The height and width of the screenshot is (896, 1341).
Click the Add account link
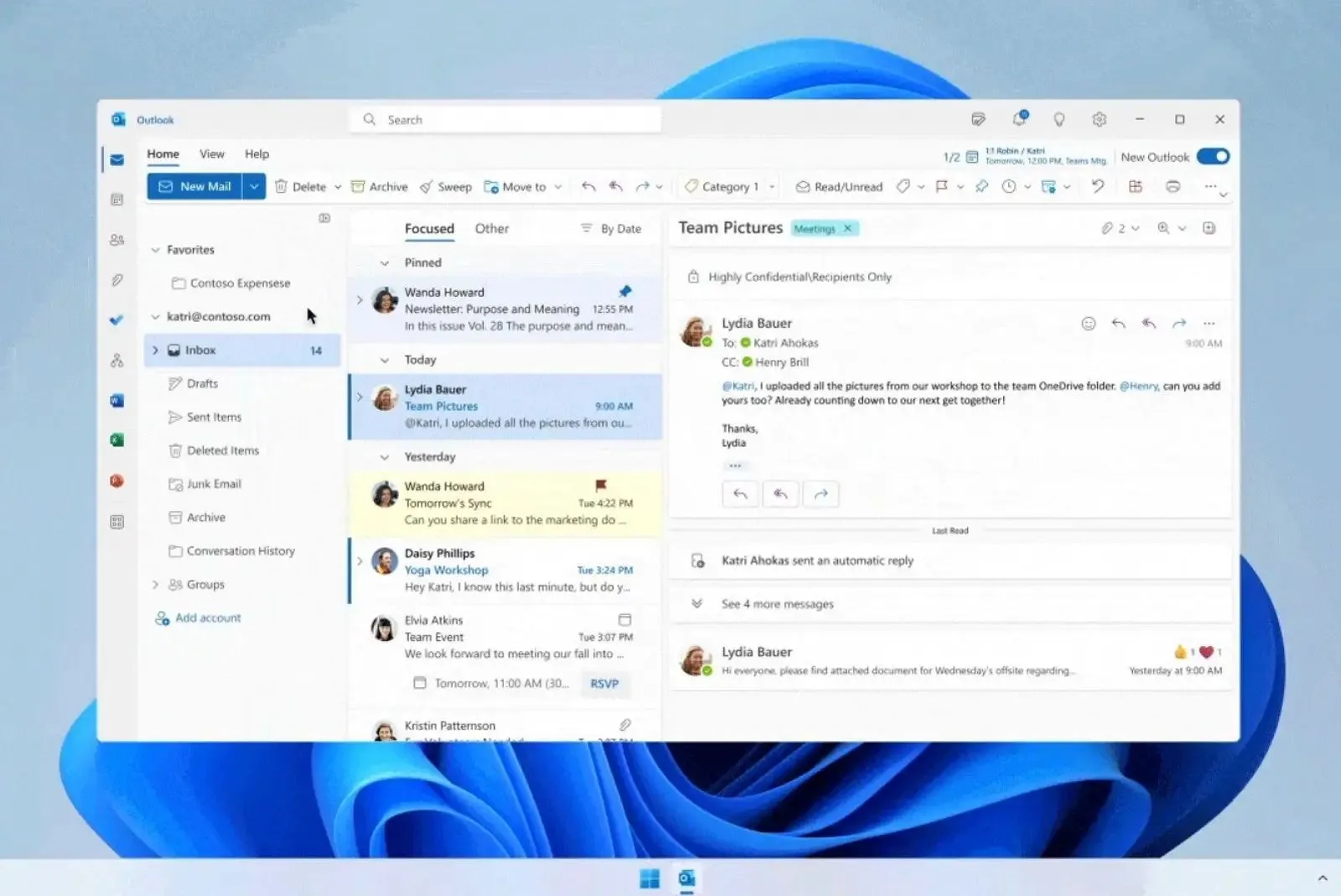[207, 618]
